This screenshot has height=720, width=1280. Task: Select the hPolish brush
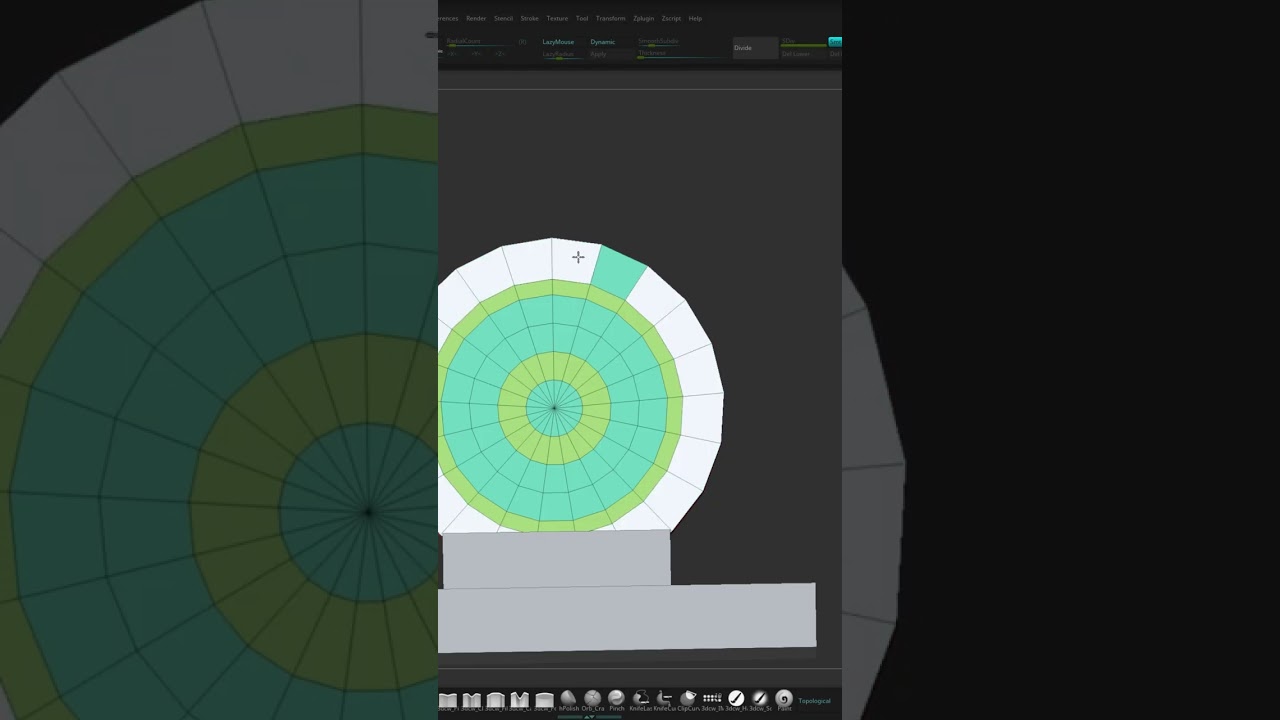click(568, 700)
